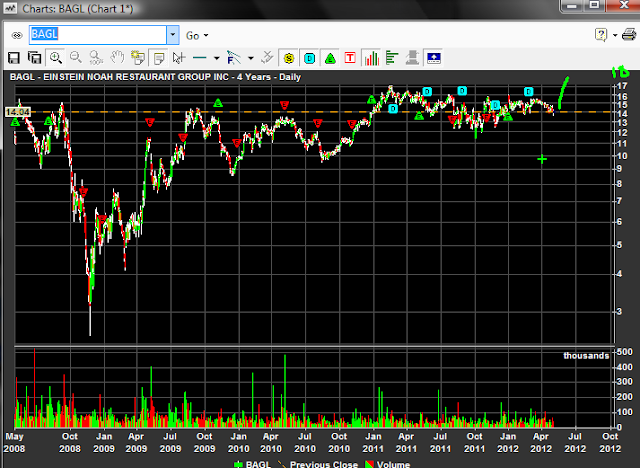The image size is (640, 468).
Task: Click the 14.04 previous close price label
Action: [x=18, y=112]
